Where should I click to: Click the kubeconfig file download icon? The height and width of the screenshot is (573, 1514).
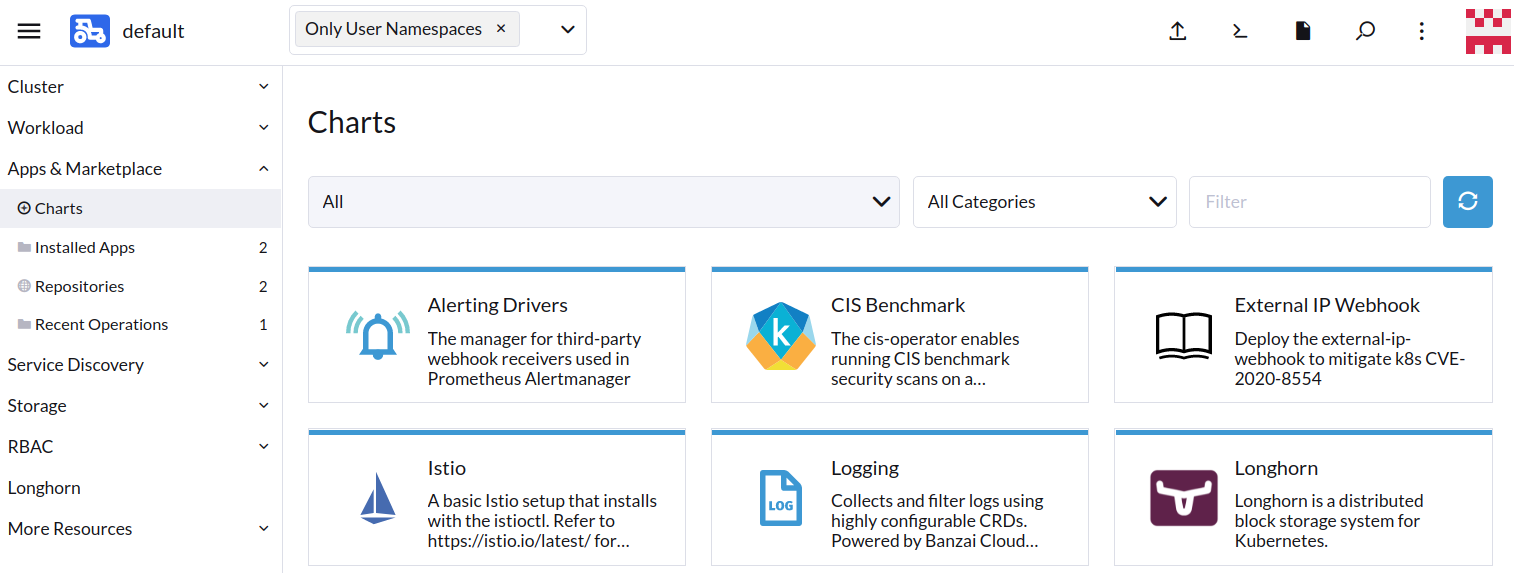point(1302,31)
